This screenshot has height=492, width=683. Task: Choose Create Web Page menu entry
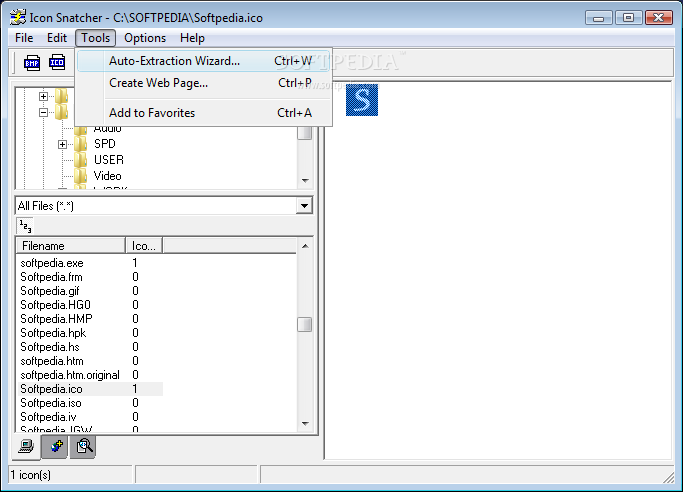point(204,83)
